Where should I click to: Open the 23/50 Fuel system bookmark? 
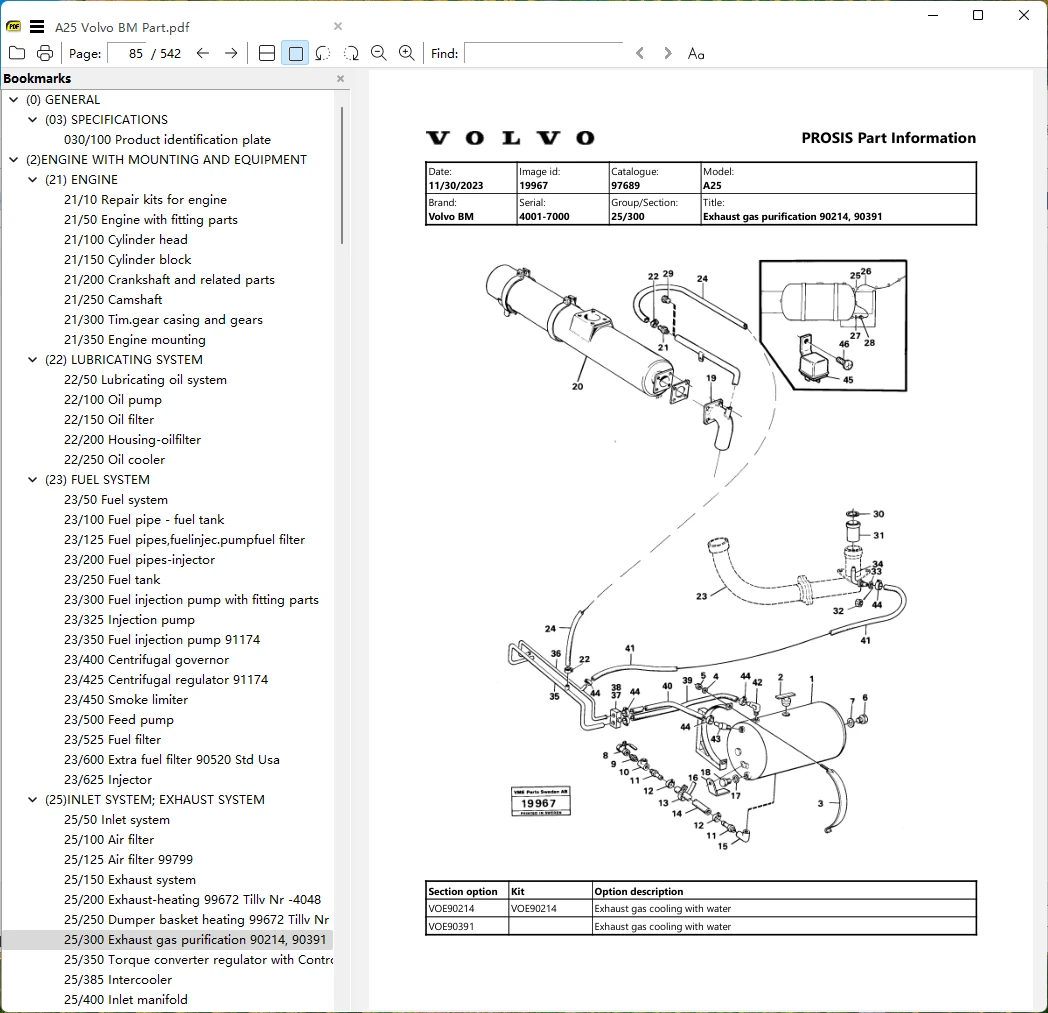(116, 500)
